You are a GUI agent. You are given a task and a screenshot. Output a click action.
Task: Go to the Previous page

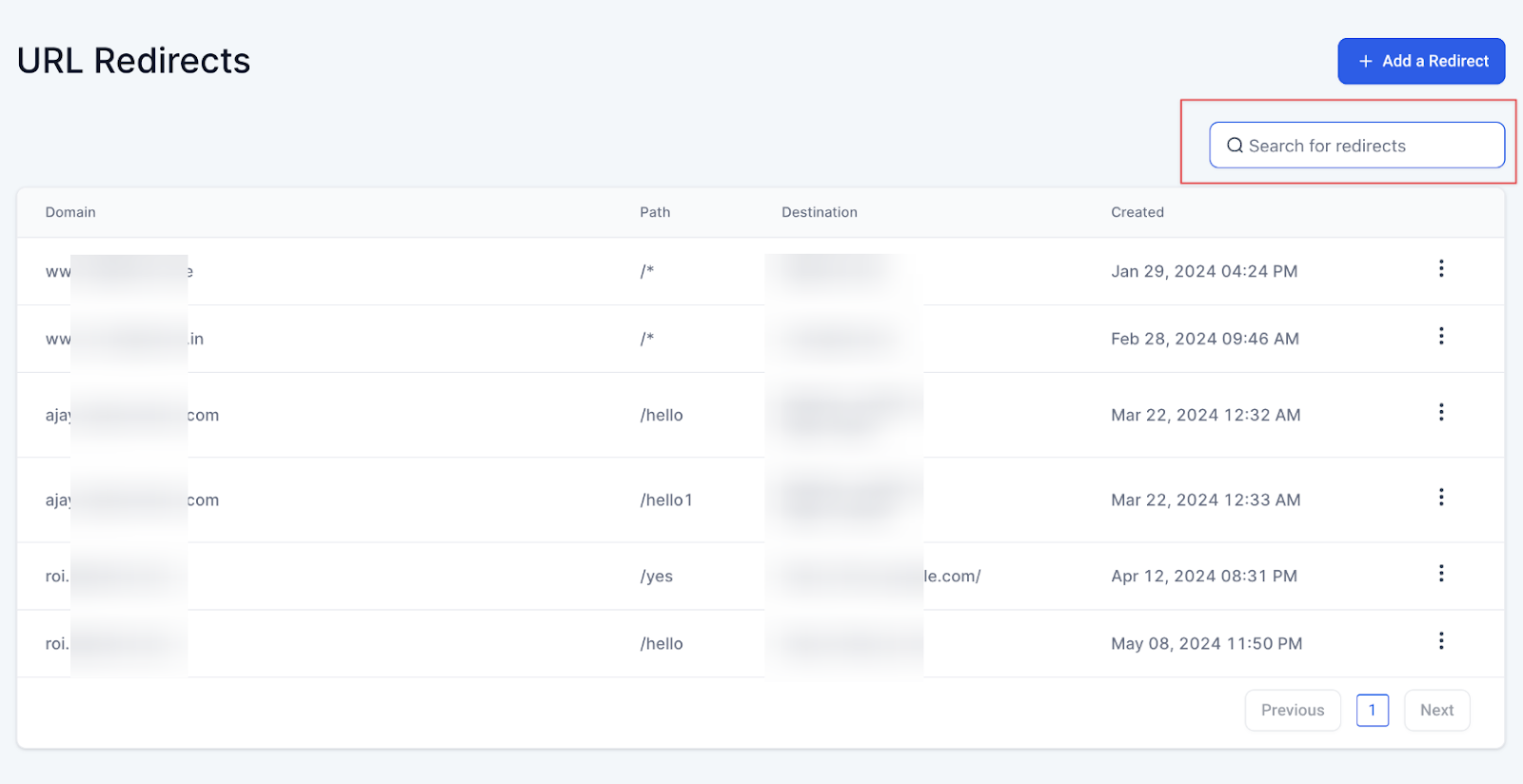pos(1292,710)
